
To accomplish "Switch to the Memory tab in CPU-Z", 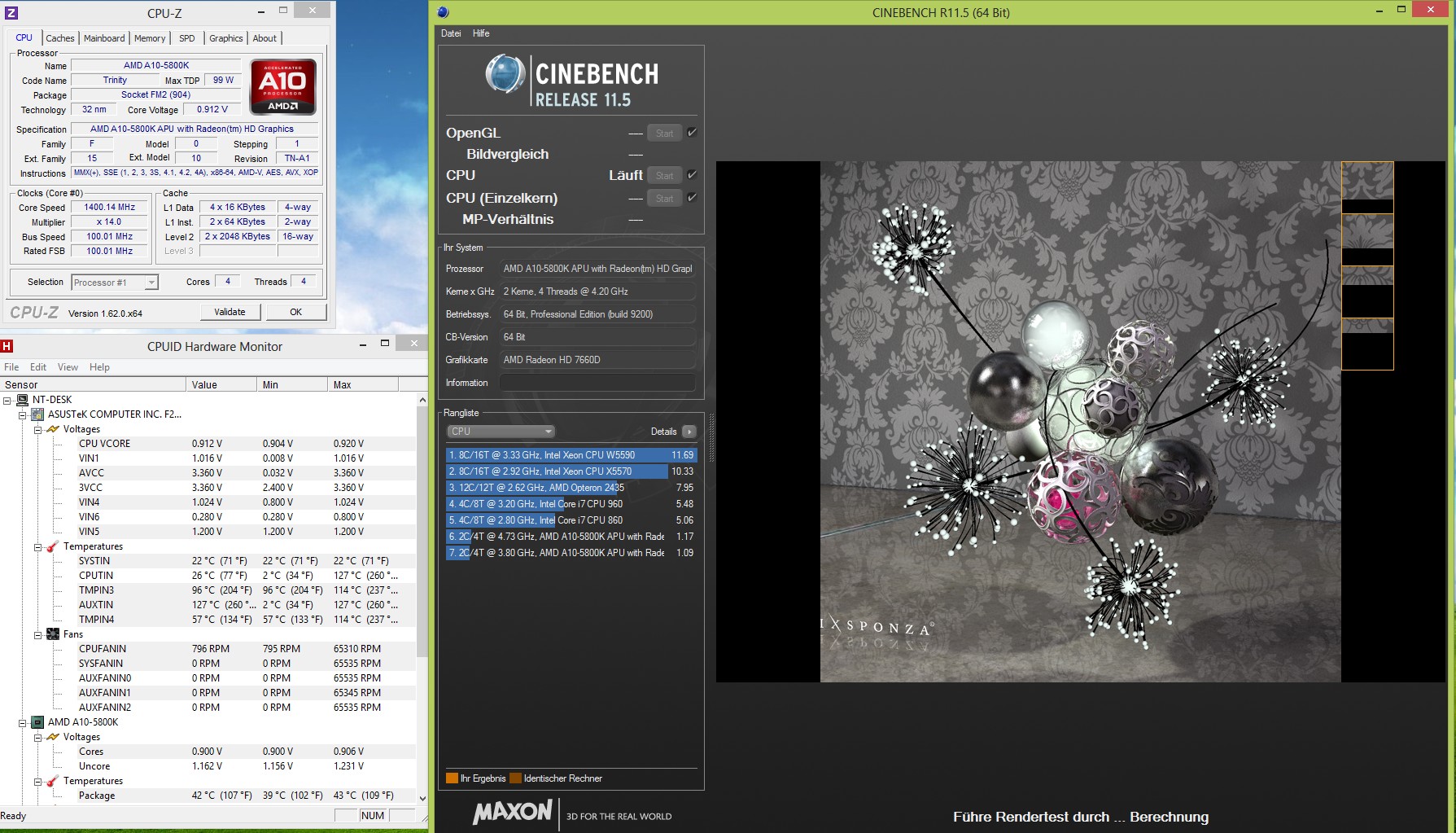I will click(150, 38).
